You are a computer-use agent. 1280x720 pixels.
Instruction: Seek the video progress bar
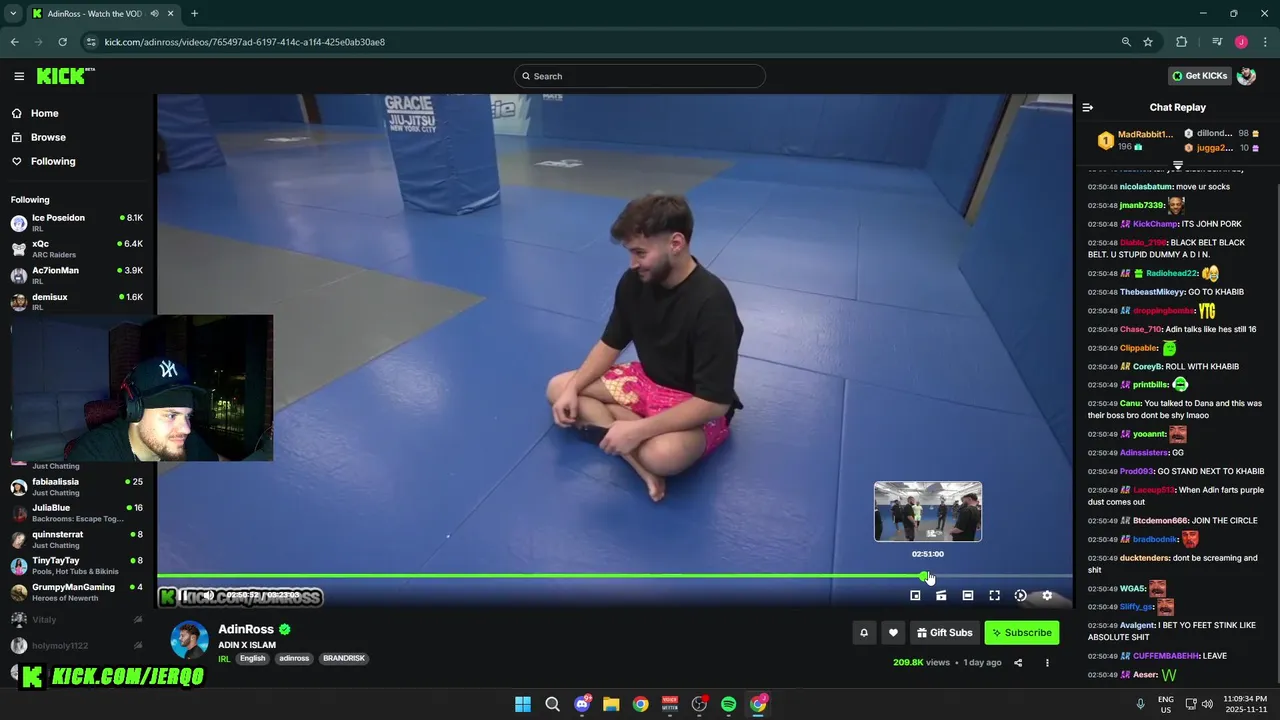coord(614,576)
